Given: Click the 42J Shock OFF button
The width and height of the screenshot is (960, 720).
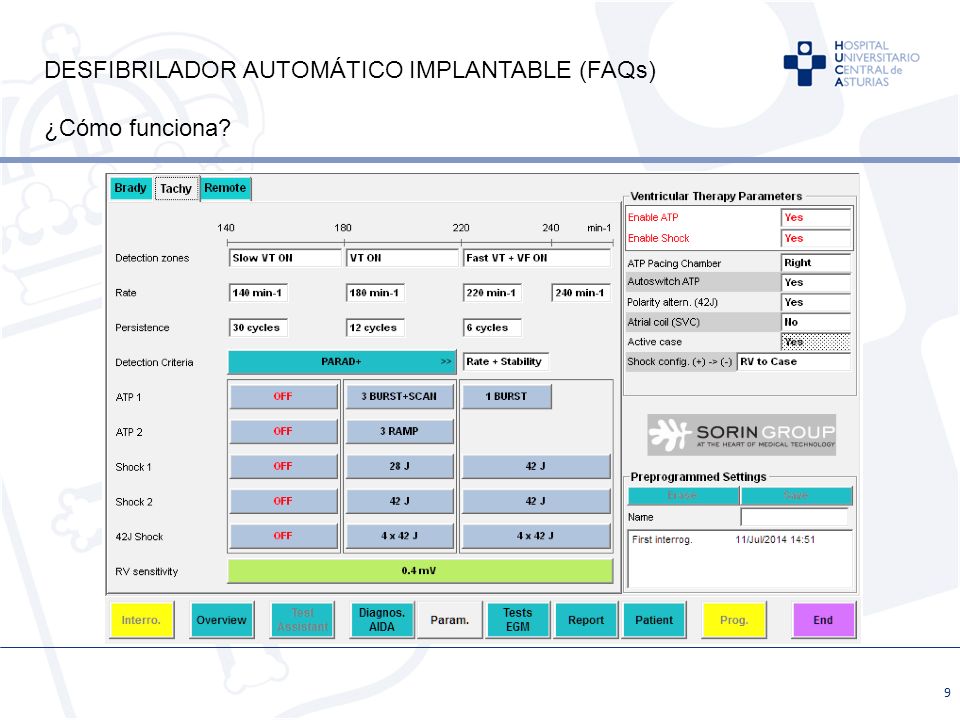Looking at the screenshot, I should 283,536.
